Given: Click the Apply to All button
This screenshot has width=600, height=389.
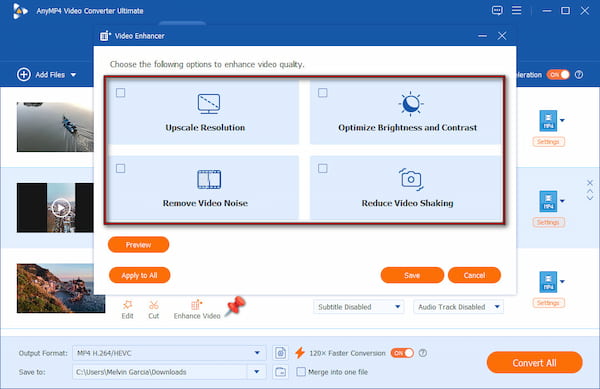Looking at the screenshot, I should 139,275.
